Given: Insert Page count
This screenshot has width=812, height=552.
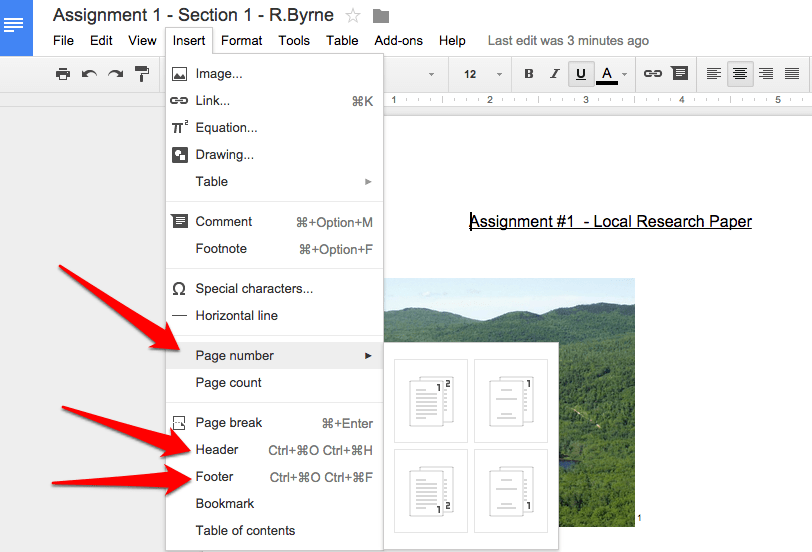Looking at the screenshot, I should [274, 383].
